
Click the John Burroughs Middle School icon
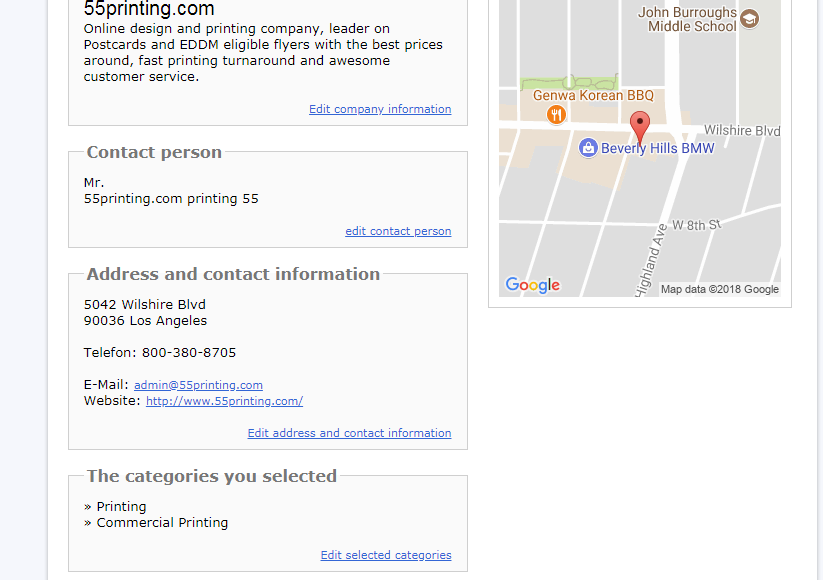pos(749,19)
